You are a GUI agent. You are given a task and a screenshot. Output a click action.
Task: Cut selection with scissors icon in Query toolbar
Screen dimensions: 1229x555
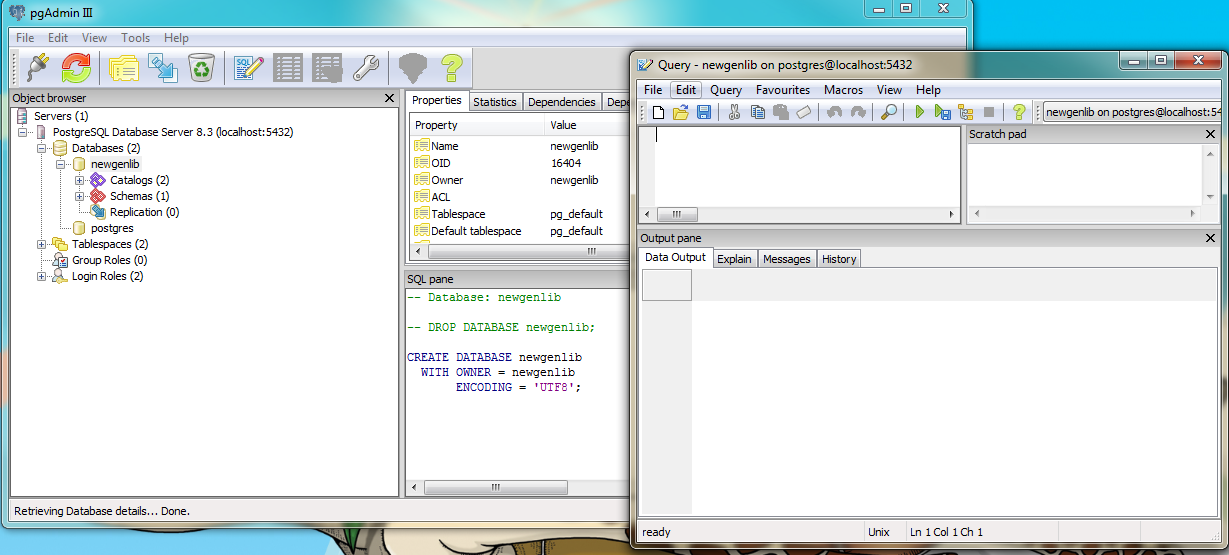coord(734,112)
